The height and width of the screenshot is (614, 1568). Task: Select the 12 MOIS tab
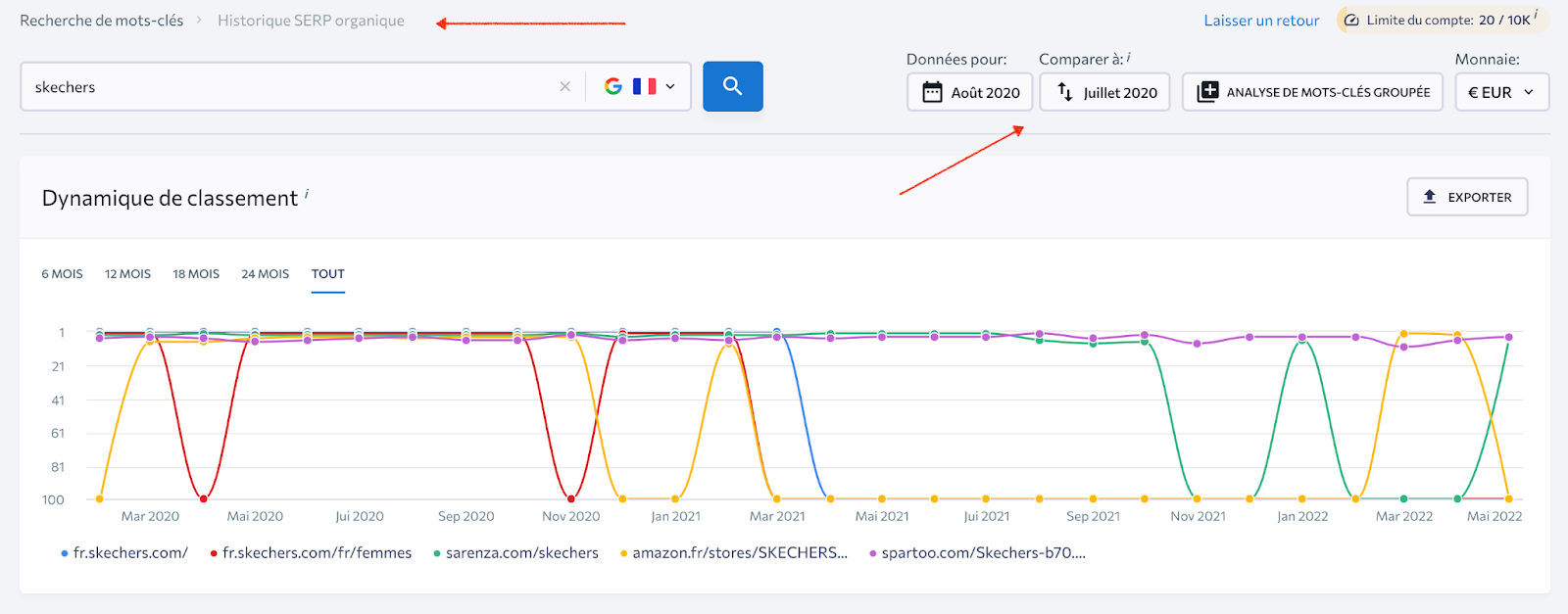(127, 274)
